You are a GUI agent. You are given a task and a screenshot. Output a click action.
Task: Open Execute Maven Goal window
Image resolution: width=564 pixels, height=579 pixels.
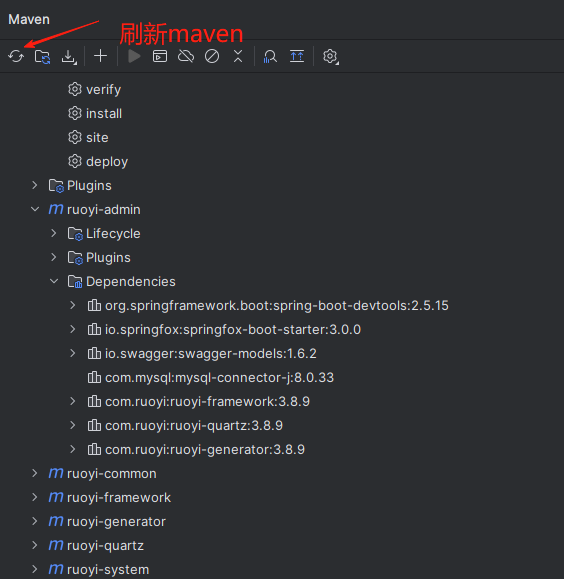160,56
